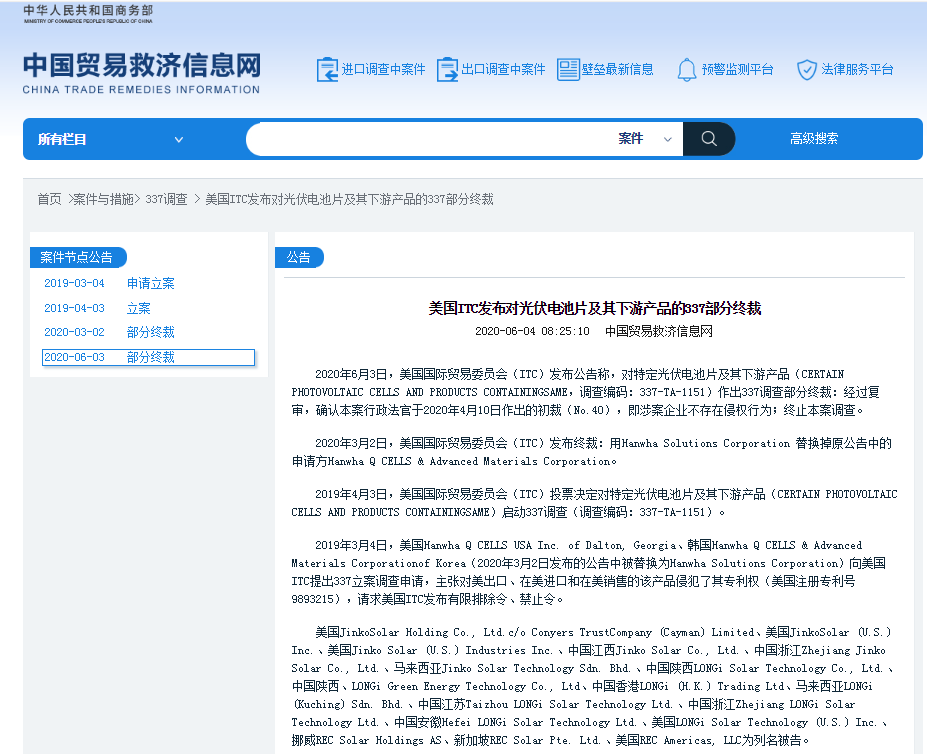
Task: Click the 预警监测平台 bell icon
Action: (686, 70)
